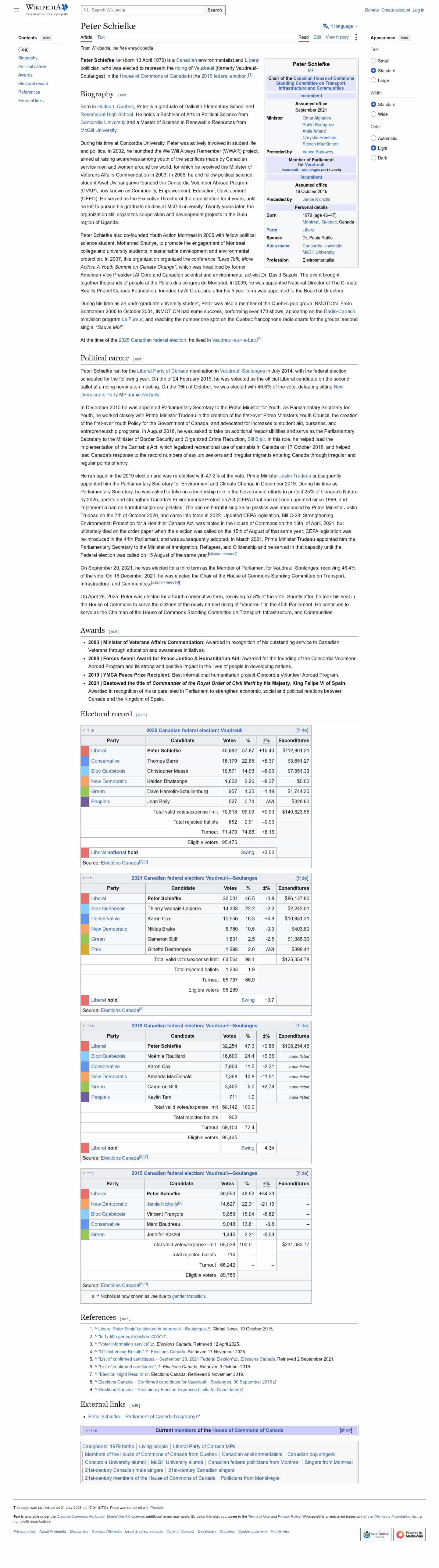This screenshot has width=439, height=1568.
Task: Open the Jamie Nicholls link in the infobox
Action: point(316,200)
